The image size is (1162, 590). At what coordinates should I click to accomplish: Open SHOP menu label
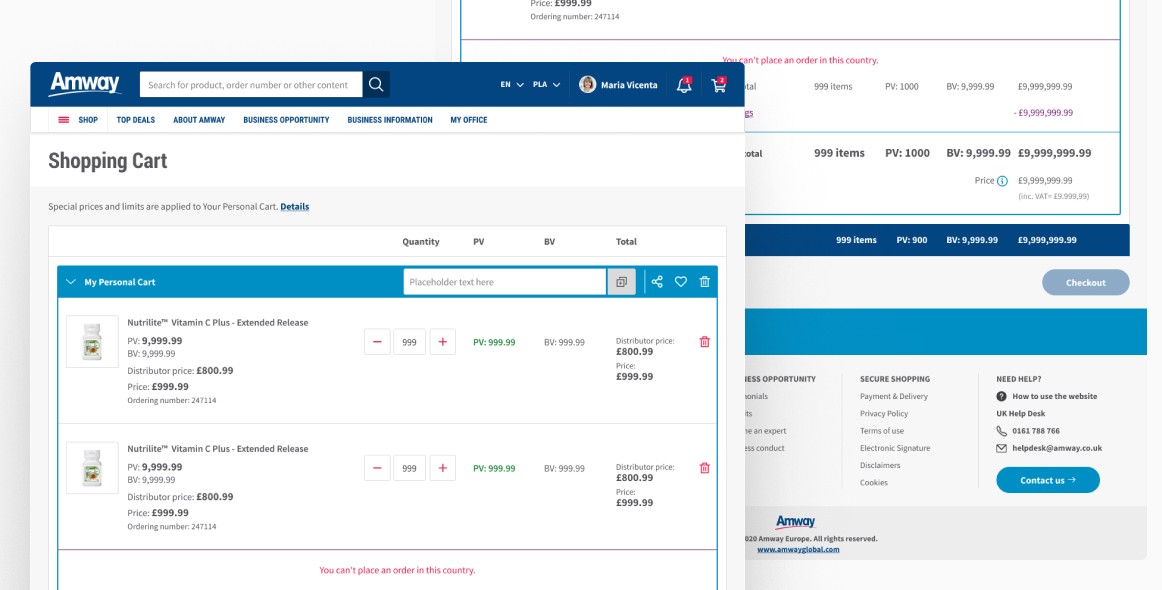click(x=88, y=120)
